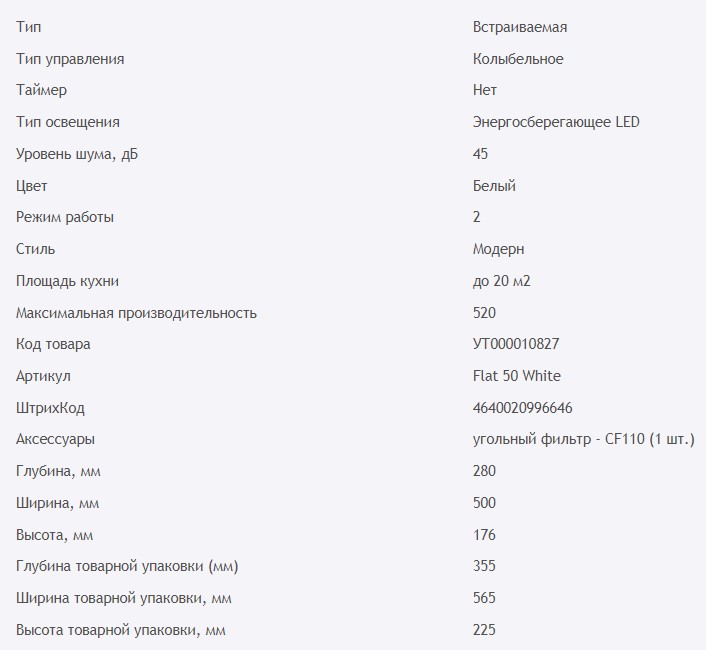Click the "Максимальная производительность" label
Viewport: 706px width, 650px height.
(x=136, y=313)
